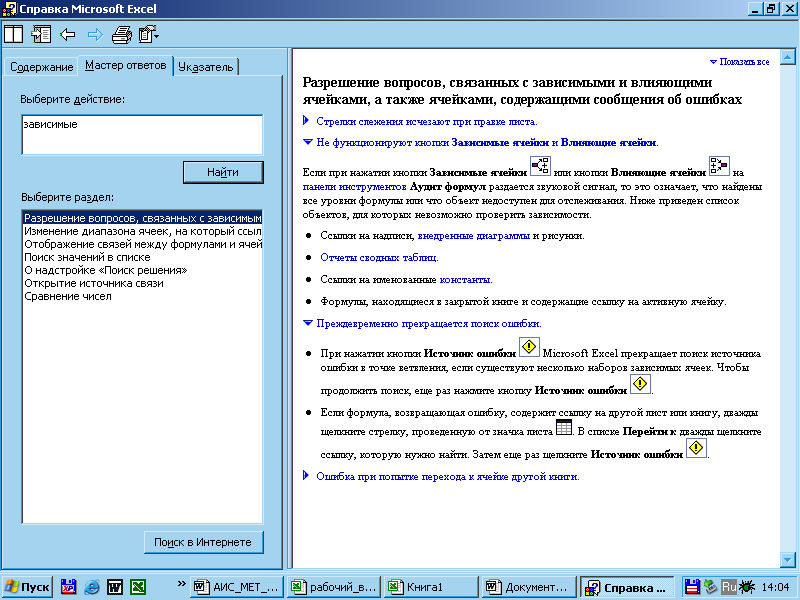The width and height of the screenshot is (800, 600).
Task: Click the Источник ошибки icon ending the last bullet
Action: pos(696,448)
